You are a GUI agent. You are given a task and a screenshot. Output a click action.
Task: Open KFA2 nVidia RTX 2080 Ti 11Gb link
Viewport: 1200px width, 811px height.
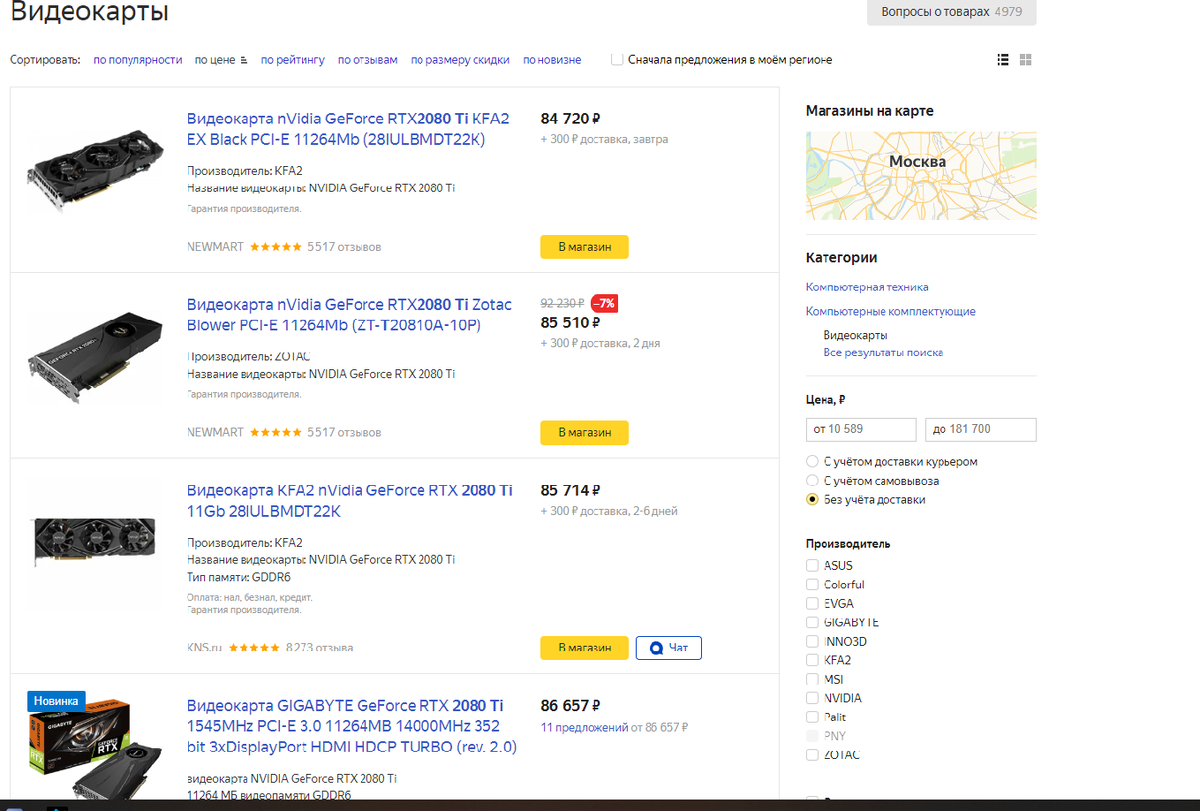click(x=350, y=501)
